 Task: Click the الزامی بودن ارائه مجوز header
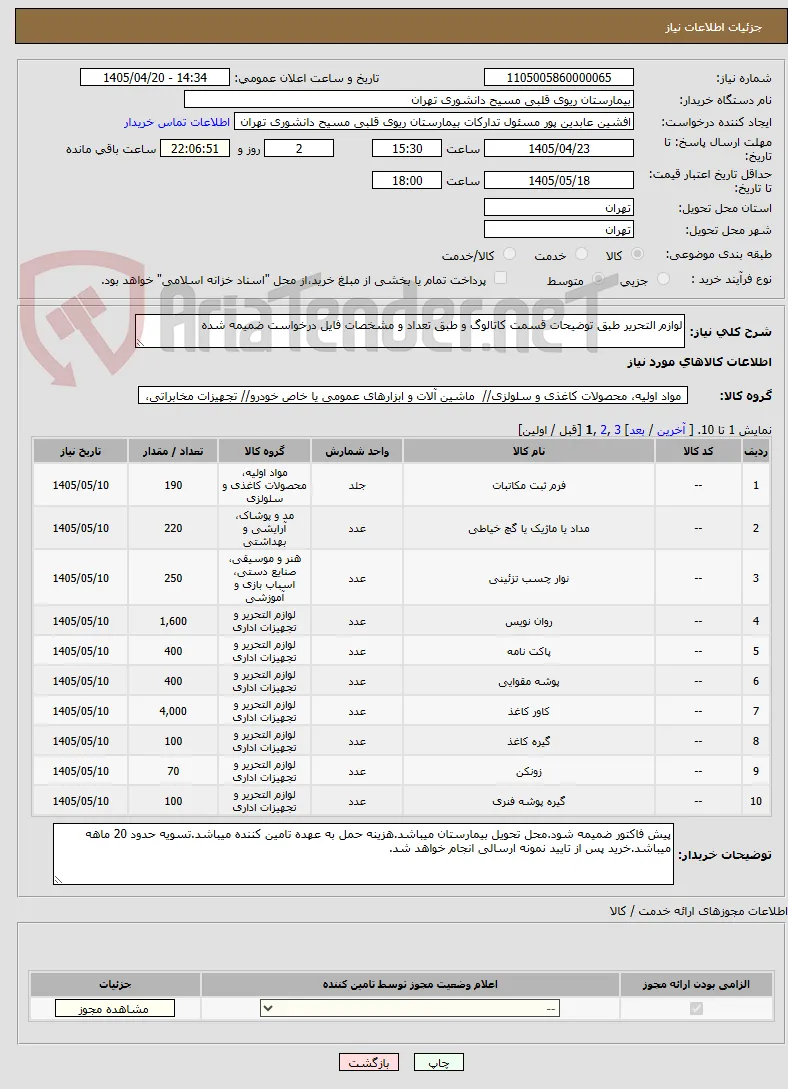click(x=696, y=984)
